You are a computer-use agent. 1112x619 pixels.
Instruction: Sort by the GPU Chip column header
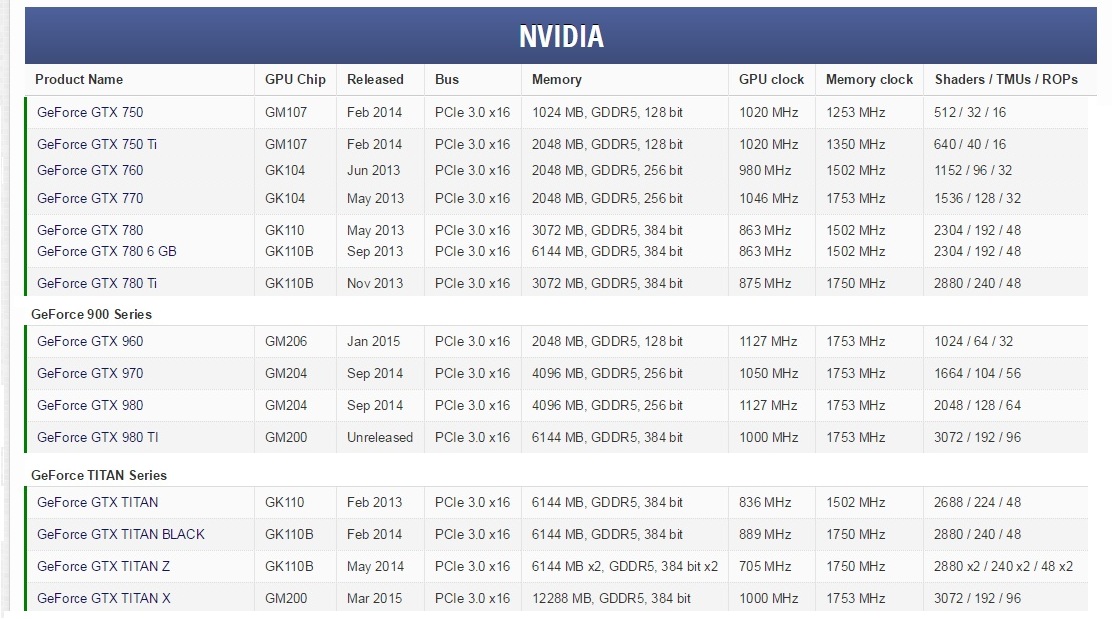pyautogui.click(x=295, y=79)
